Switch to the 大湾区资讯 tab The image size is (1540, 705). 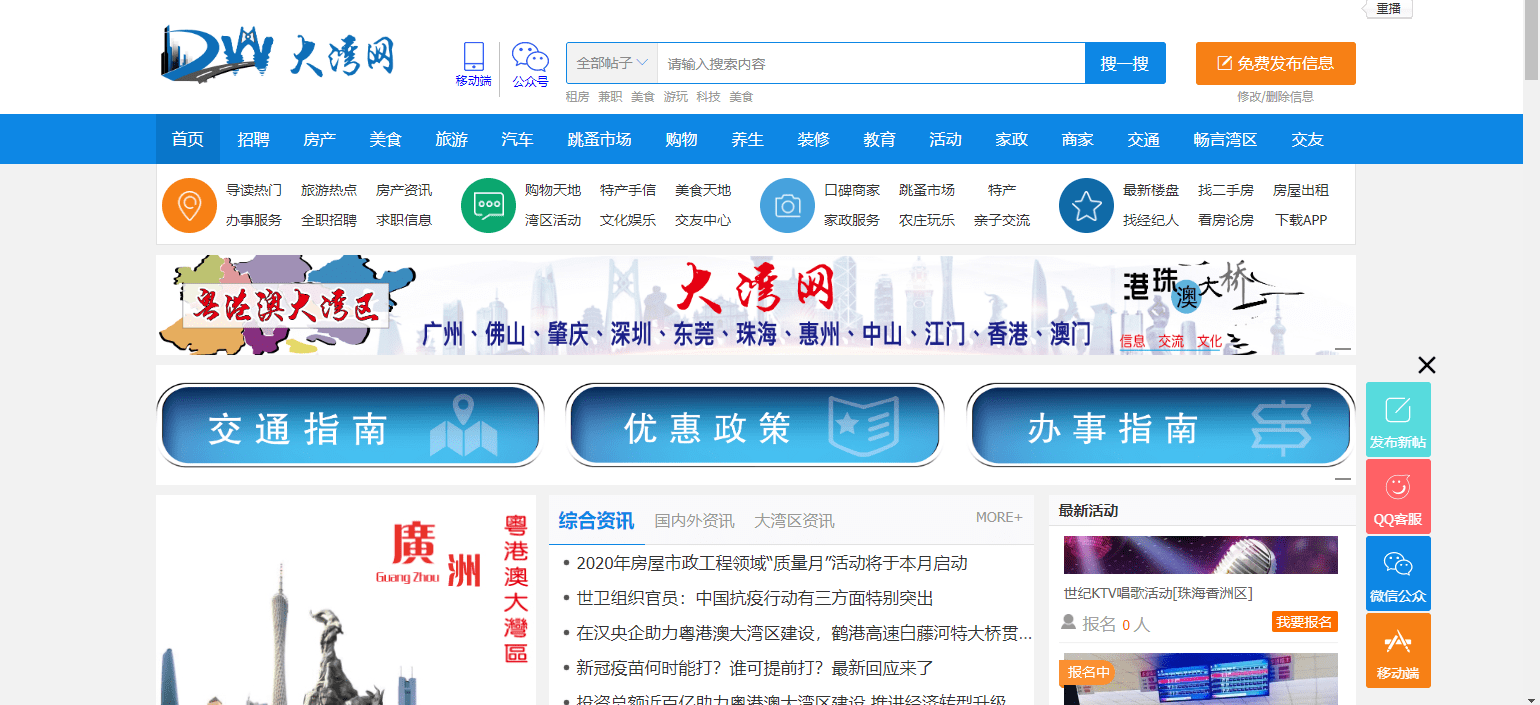pos(793,520)
